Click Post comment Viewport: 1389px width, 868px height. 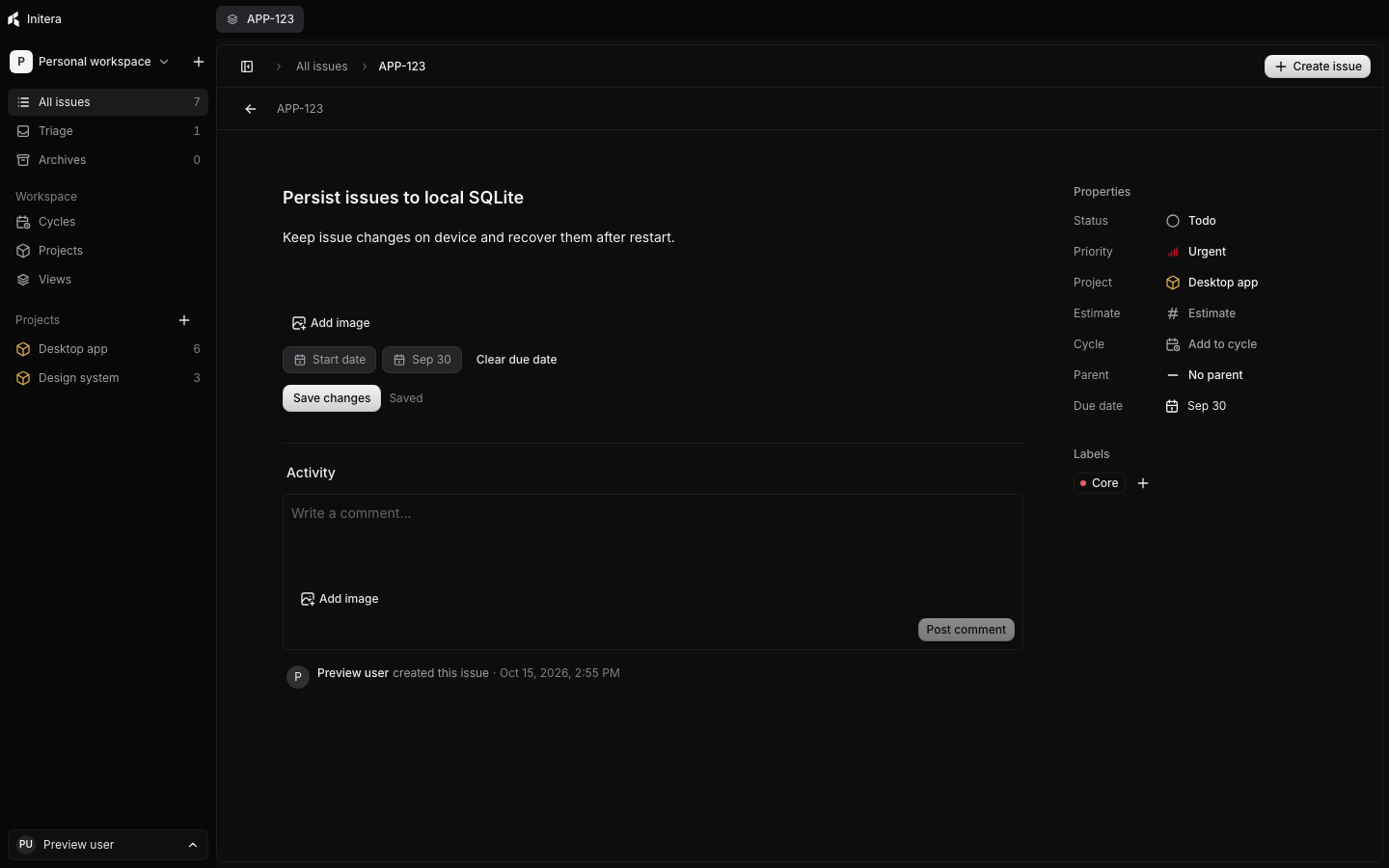pos(966,630)
